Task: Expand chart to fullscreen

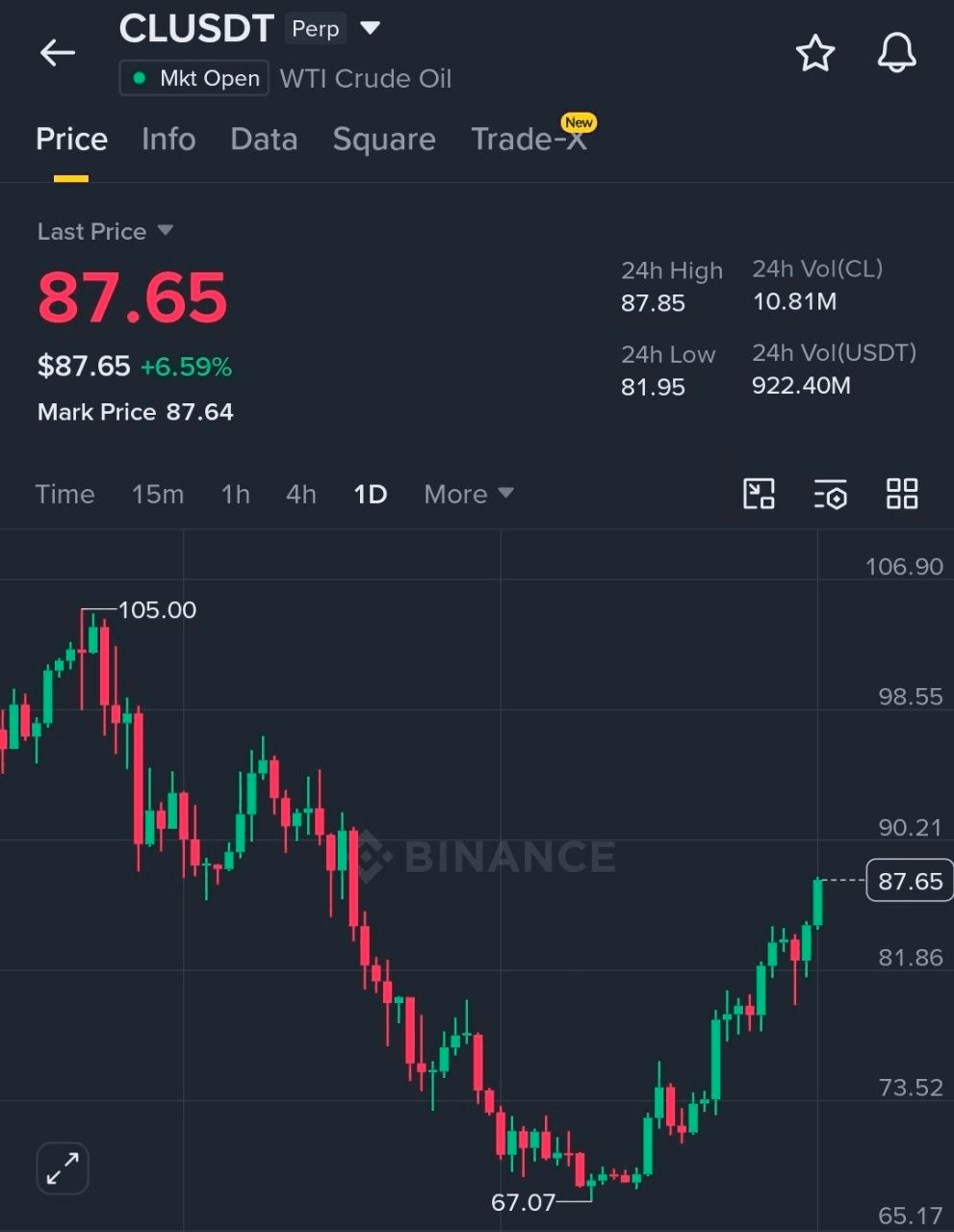Action: (x=63, y=1168)
